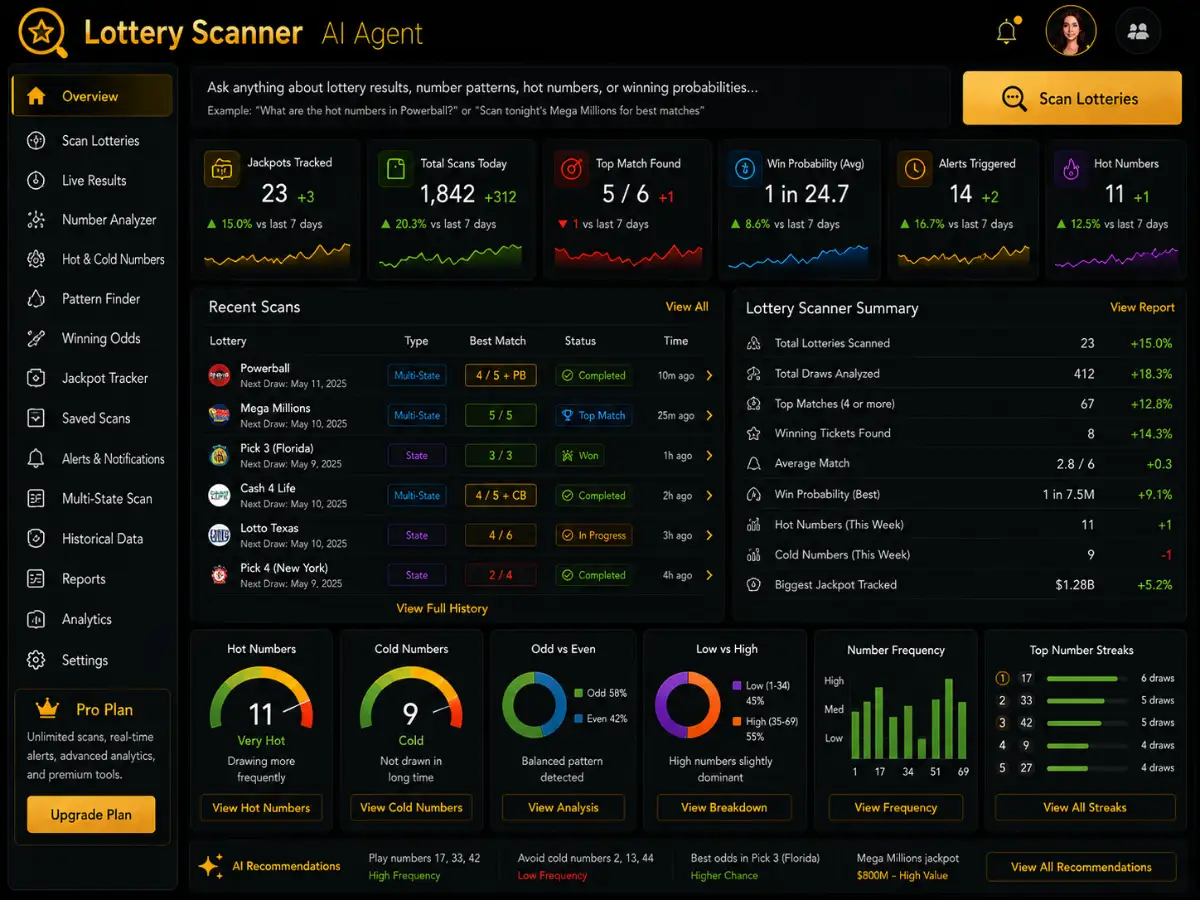This screenshot has height=900, width=1200.
Task: Click the Analytics sidebar icon
Action: (36, 619)
